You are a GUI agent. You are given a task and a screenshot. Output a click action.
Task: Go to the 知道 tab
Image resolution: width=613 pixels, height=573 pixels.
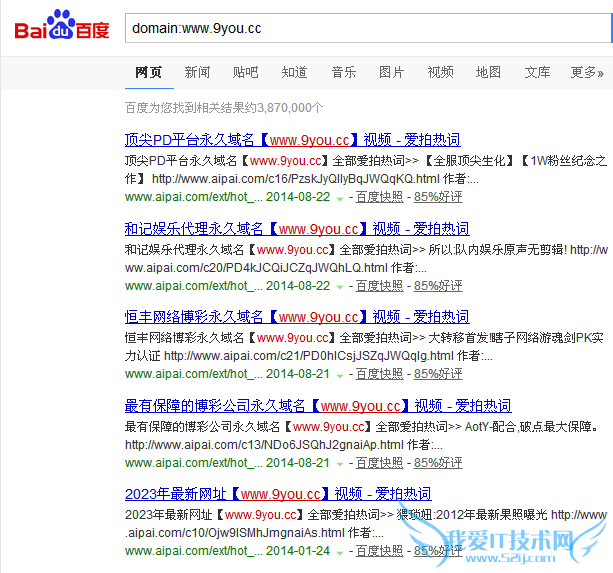click(294, 72)
